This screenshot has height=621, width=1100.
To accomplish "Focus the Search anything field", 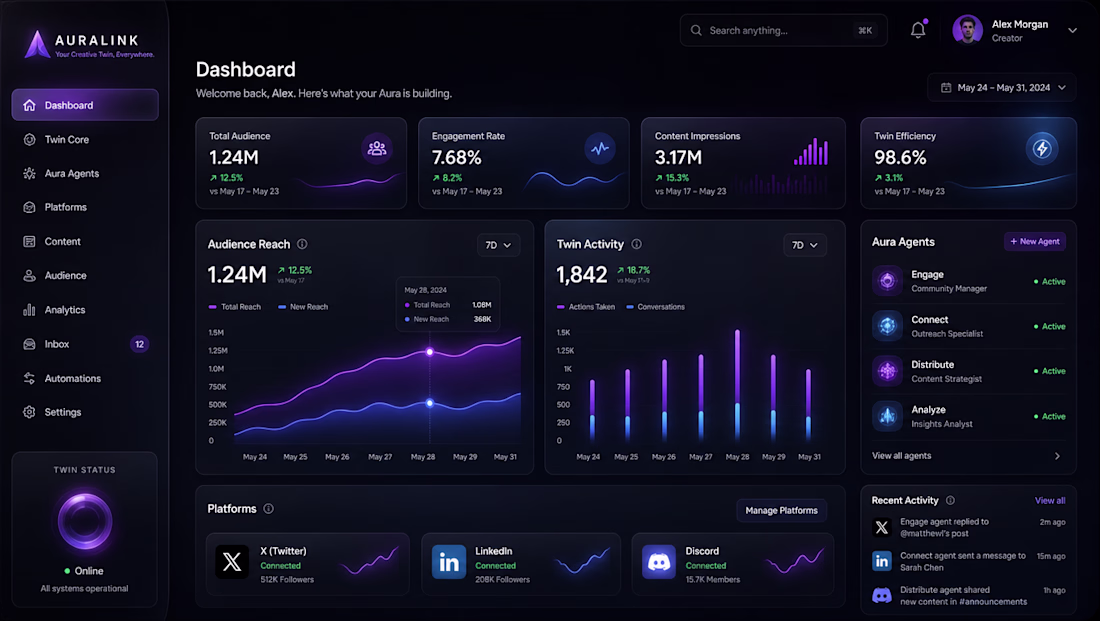I will (x=783, y=30).
